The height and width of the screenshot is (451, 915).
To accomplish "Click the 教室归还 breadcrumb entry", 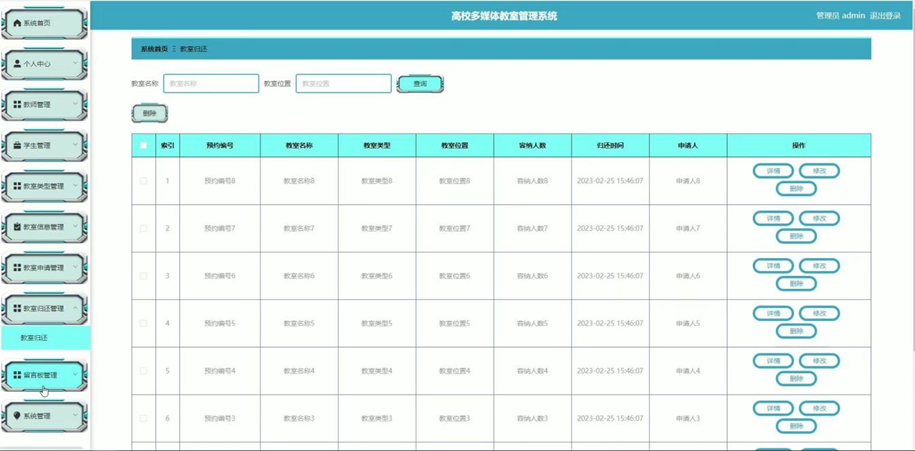I will coord(193,49).
